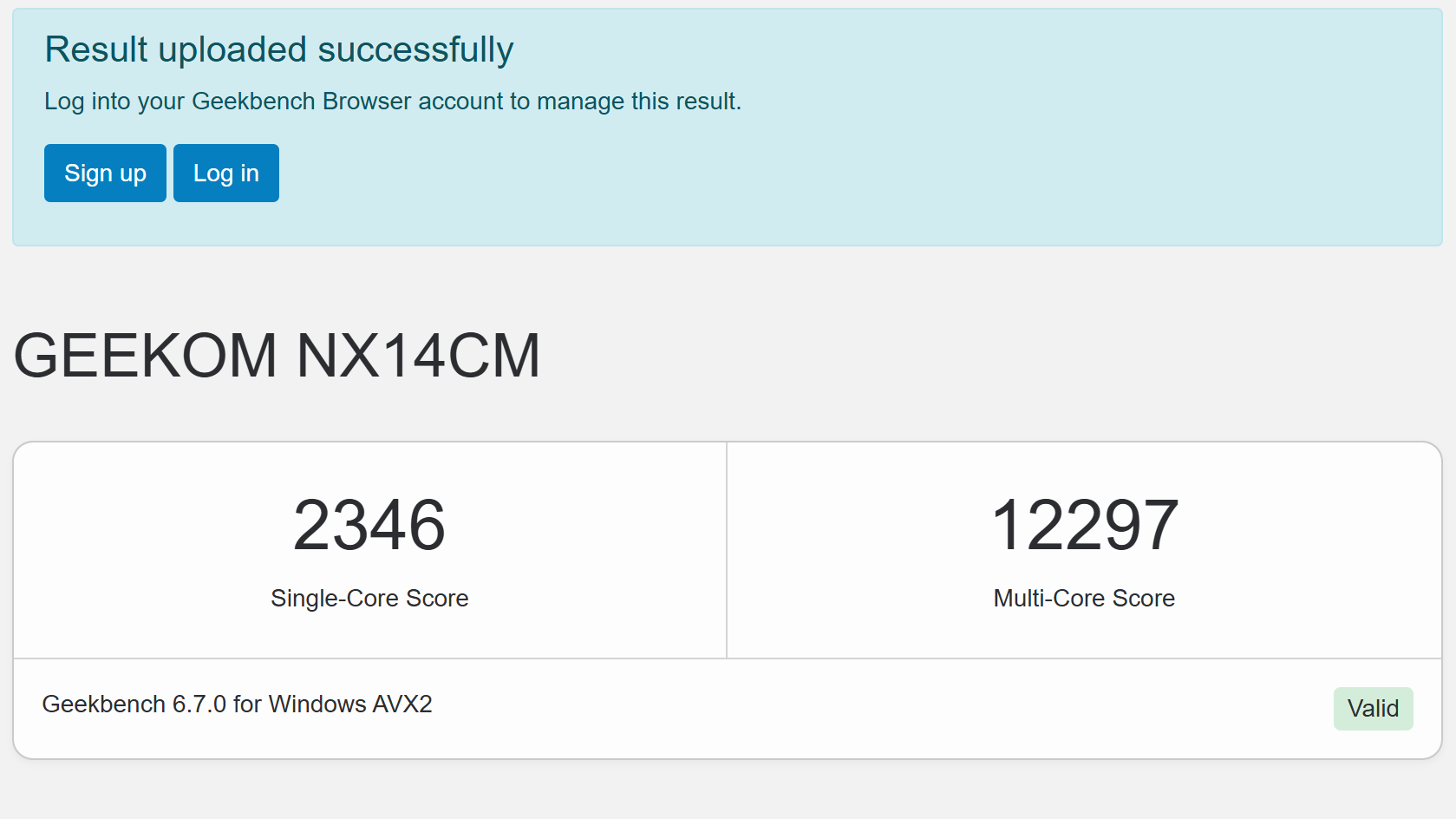This screenshot has height=819, width=1456.
Task: Open the Log in button
Action: coord(226,173)
